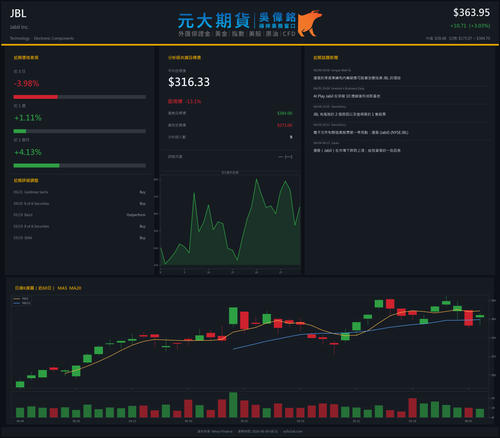Open headline ending with (NYSE:JBL)
Screen dimensions: 500x438
pyautogui.click(x=361, y=132)
